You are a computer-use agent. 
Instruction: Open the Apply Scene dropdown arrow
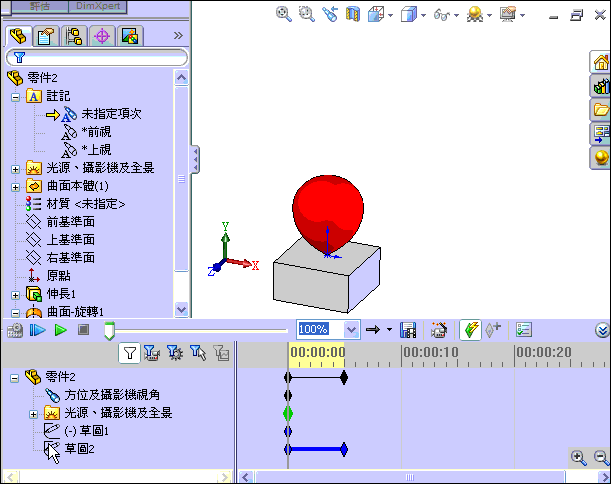pos(489,16)
